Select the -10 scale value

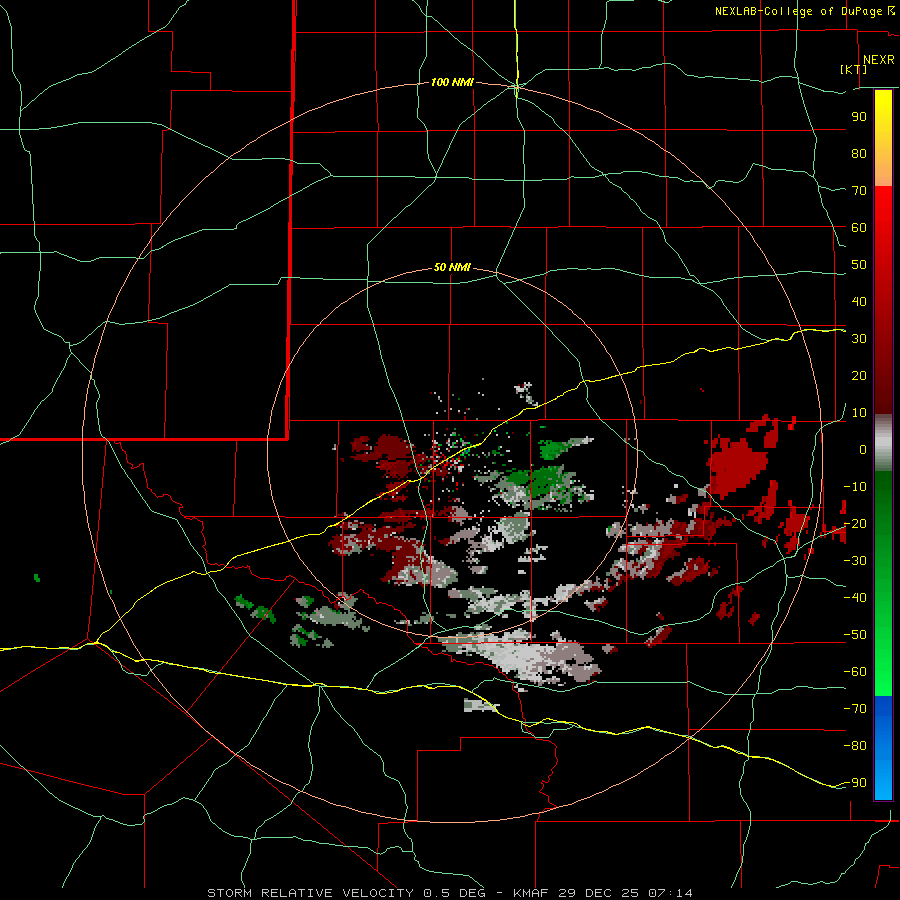[855, 487]
